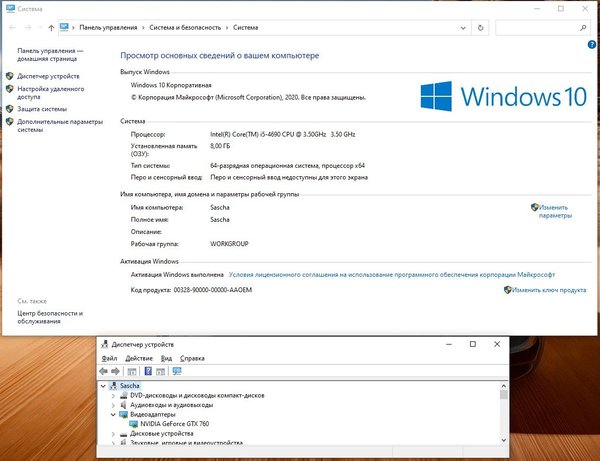
Task: Click the Device Manager scrollbar down arrow
Action: pyautogui.click(x=504, y=440)
